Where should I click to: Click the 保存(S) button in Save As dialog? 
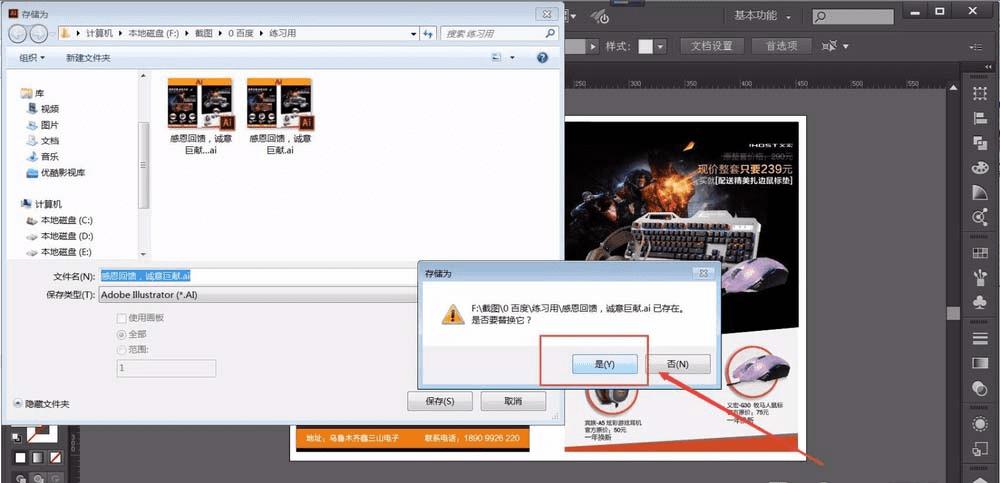(x=440, y=401)
